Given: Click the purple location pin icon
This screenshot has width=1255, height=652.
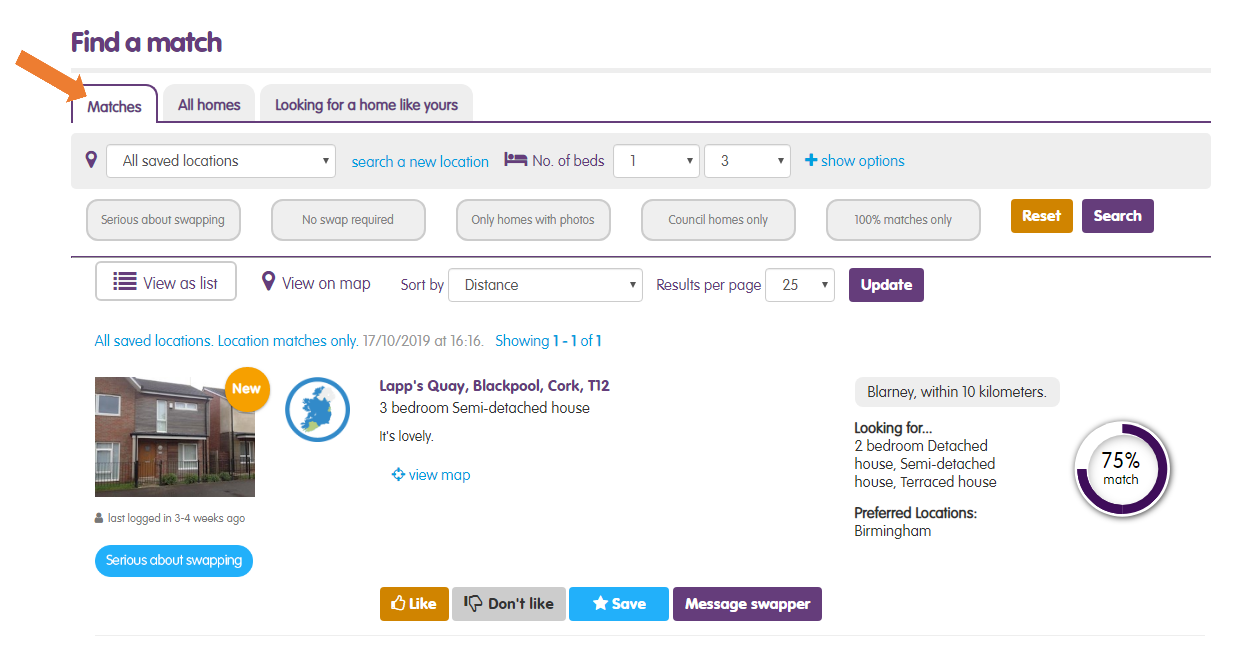Looking at the screenshot, I should point(91,160).
